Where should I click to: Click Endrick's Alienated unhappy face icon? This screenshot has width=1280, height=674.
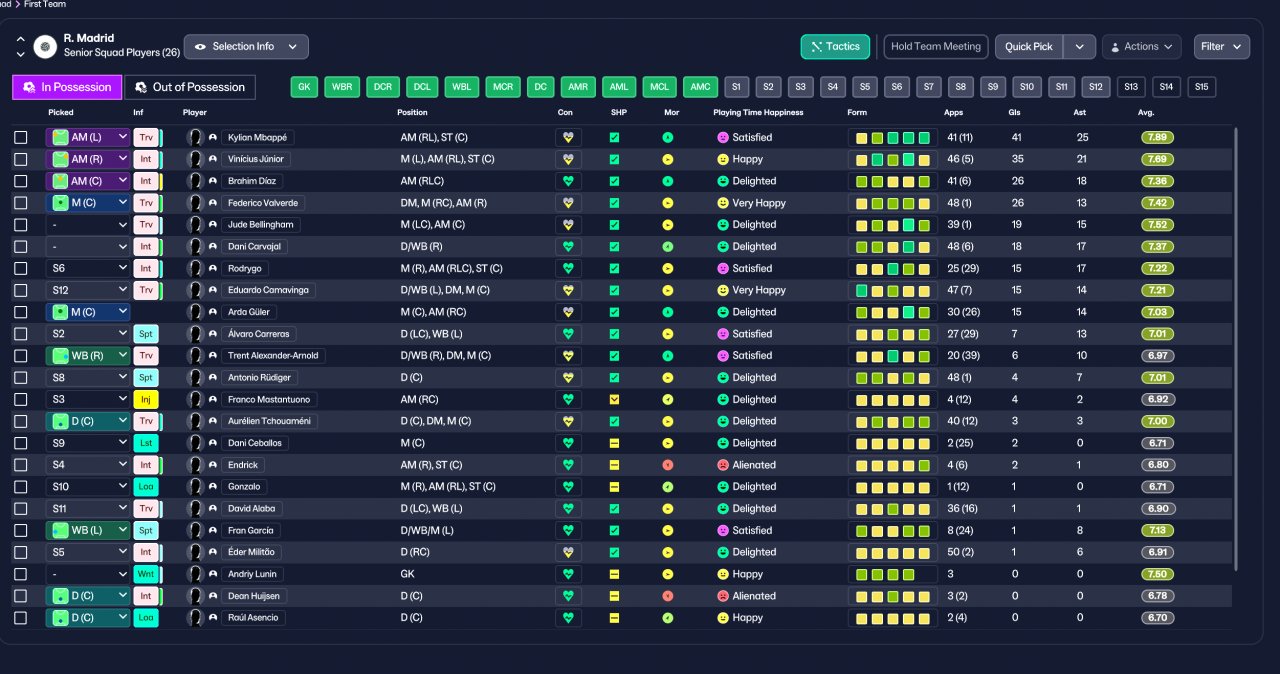[722, 465]
